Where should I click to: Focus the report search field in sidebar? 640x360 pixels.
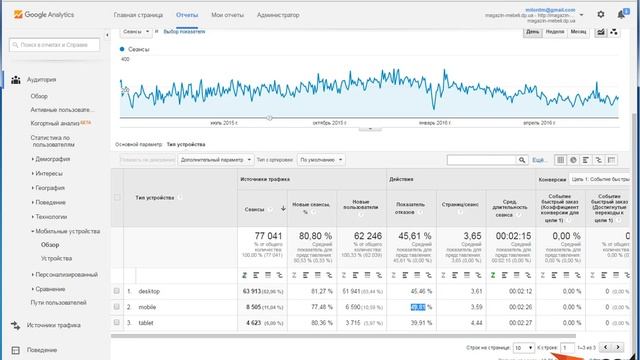click(54, 45)
